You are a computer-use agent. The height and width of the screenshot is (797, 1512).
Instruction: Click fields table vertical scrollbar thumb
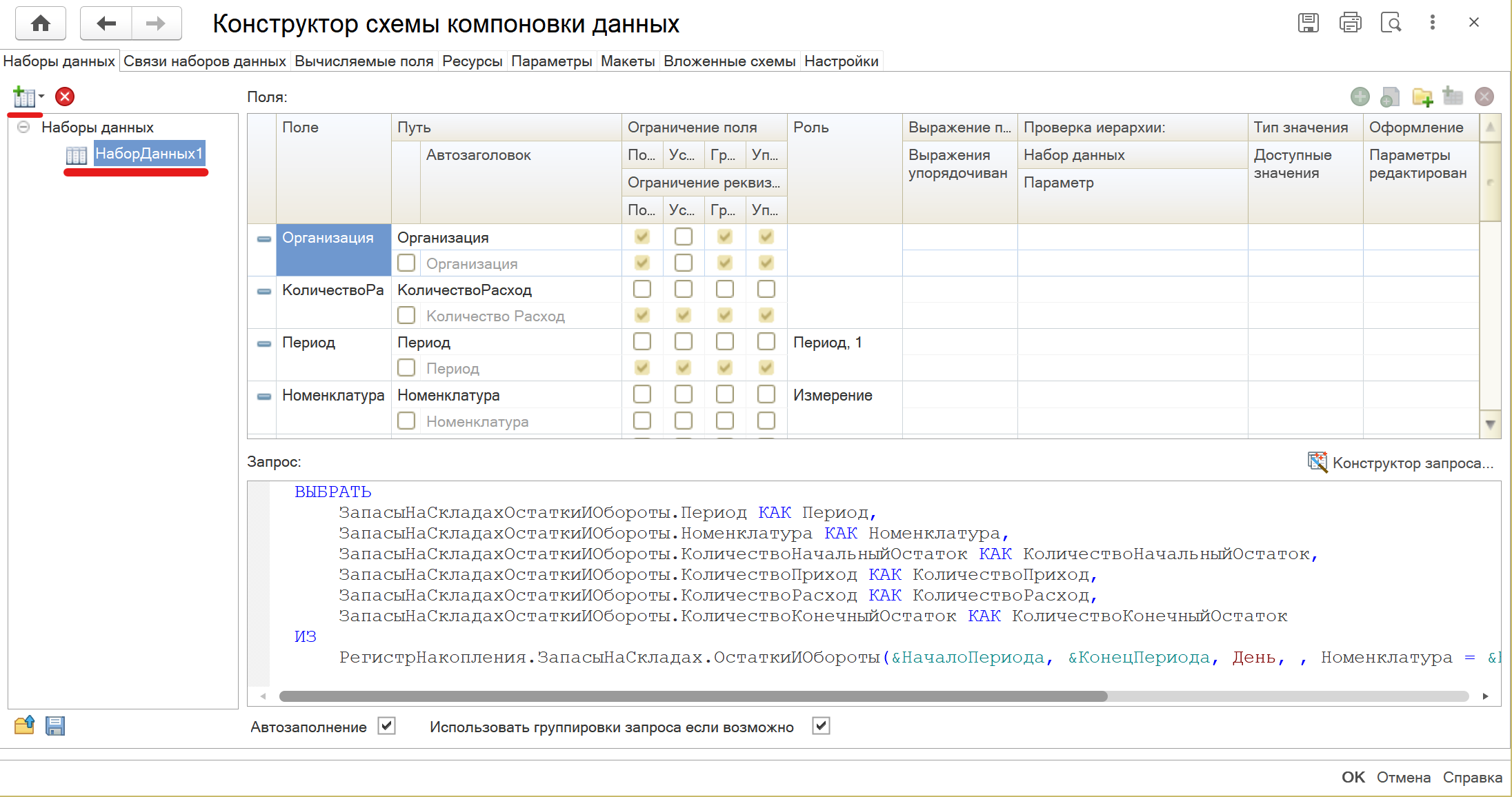1491,182
